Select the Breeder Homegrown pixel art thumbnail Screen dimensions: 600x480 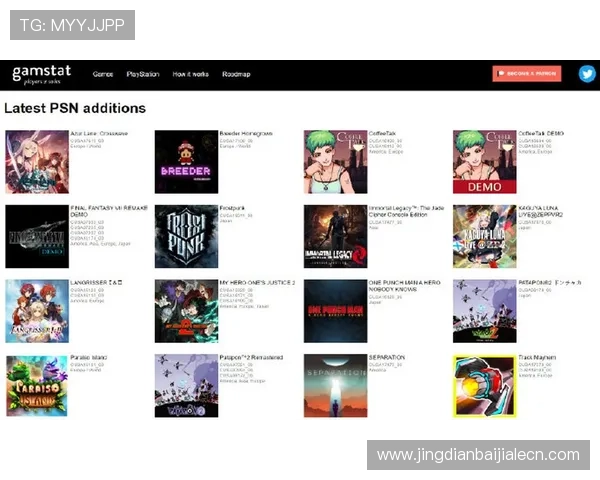186,161
